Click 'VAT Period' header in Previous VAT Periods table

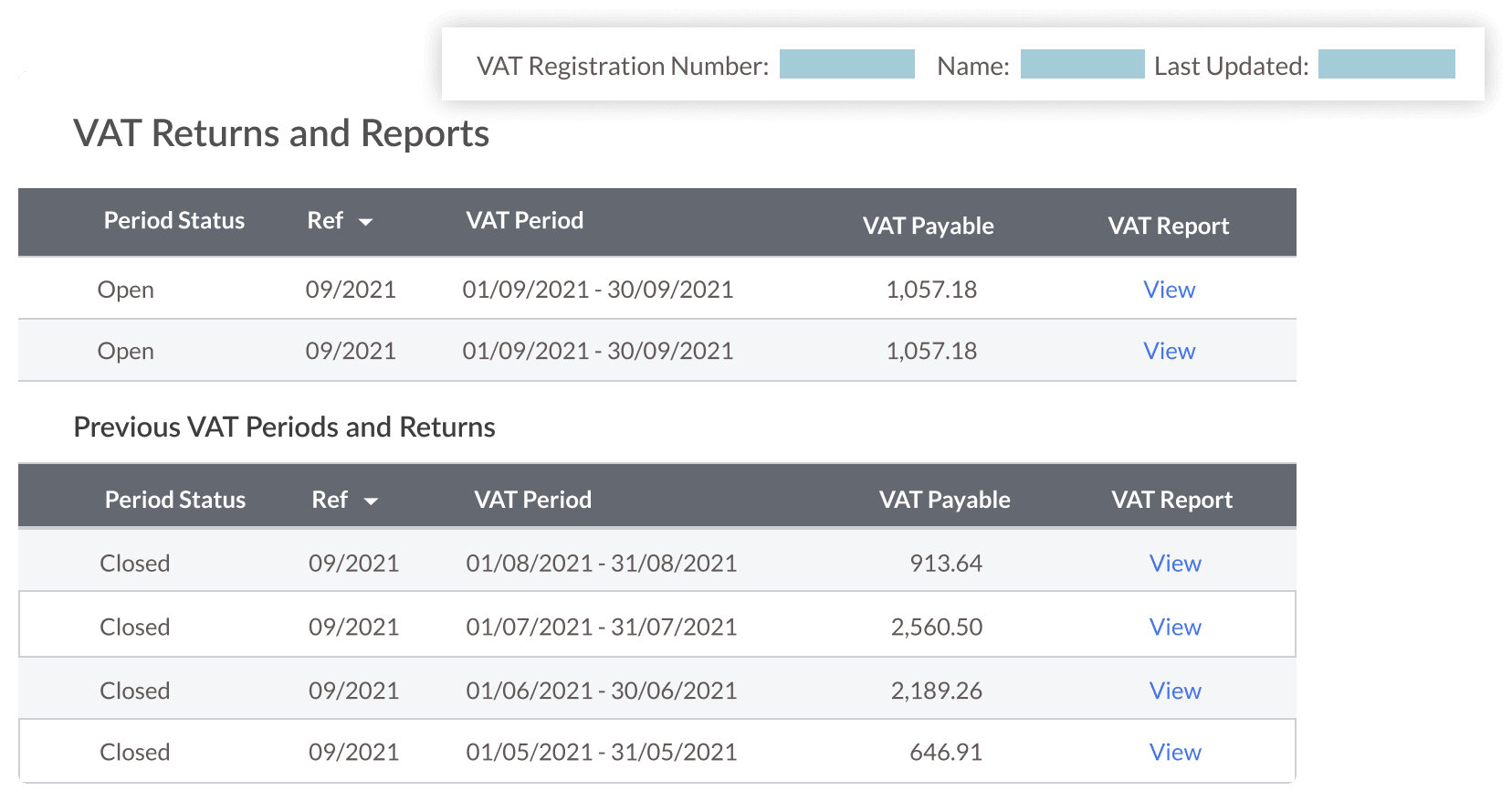[x=533, y=501]
